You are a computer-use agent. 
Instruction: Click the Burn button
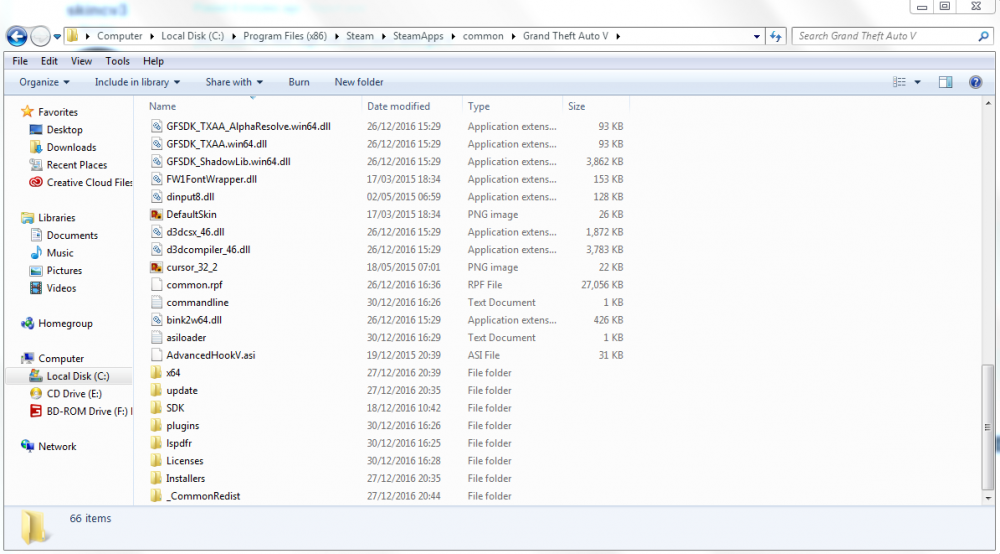click(x=298, y=82)
